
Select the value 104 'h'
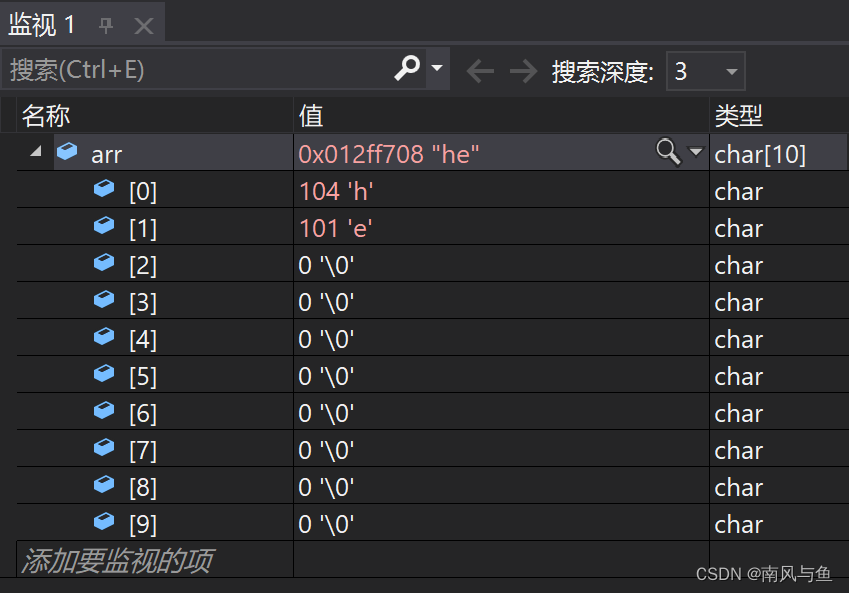coord(336,191)
